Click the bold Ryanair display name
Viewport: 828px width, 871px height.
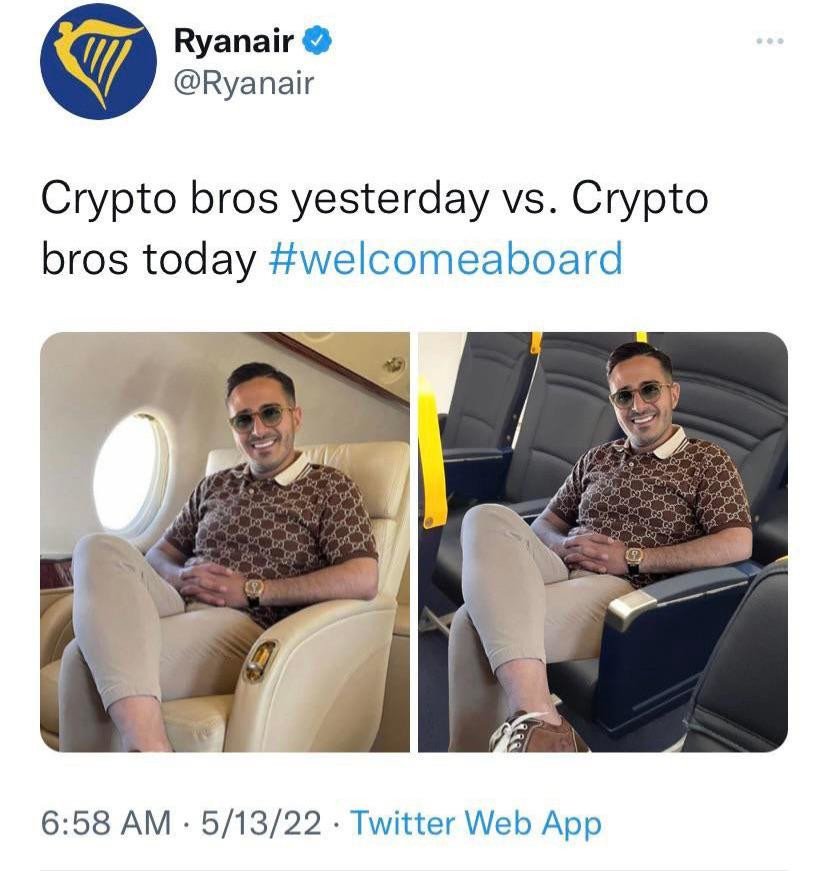234,41
